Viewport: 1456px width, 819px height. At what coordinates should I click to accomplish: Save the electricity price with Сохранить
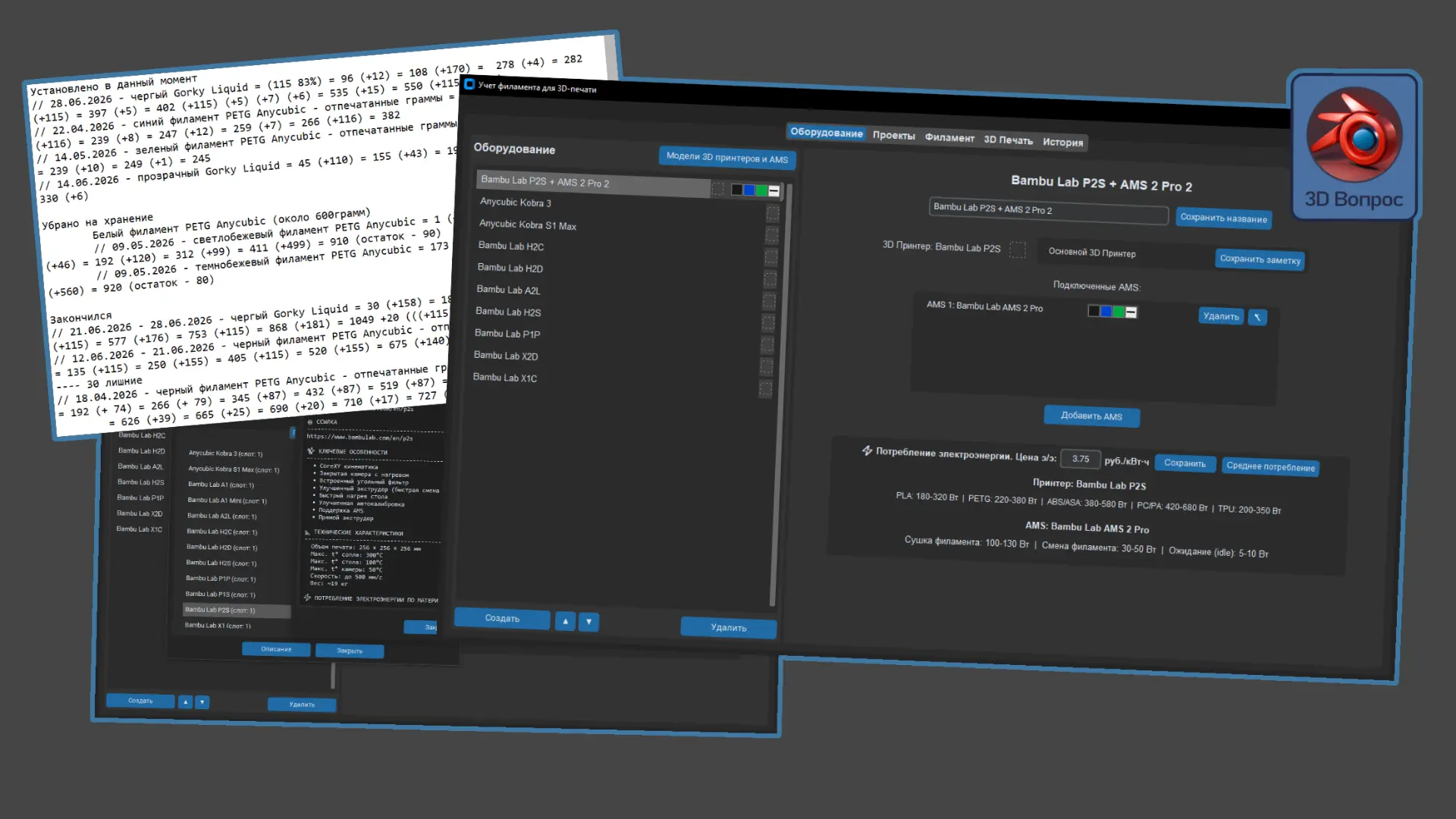point(1185,463)
